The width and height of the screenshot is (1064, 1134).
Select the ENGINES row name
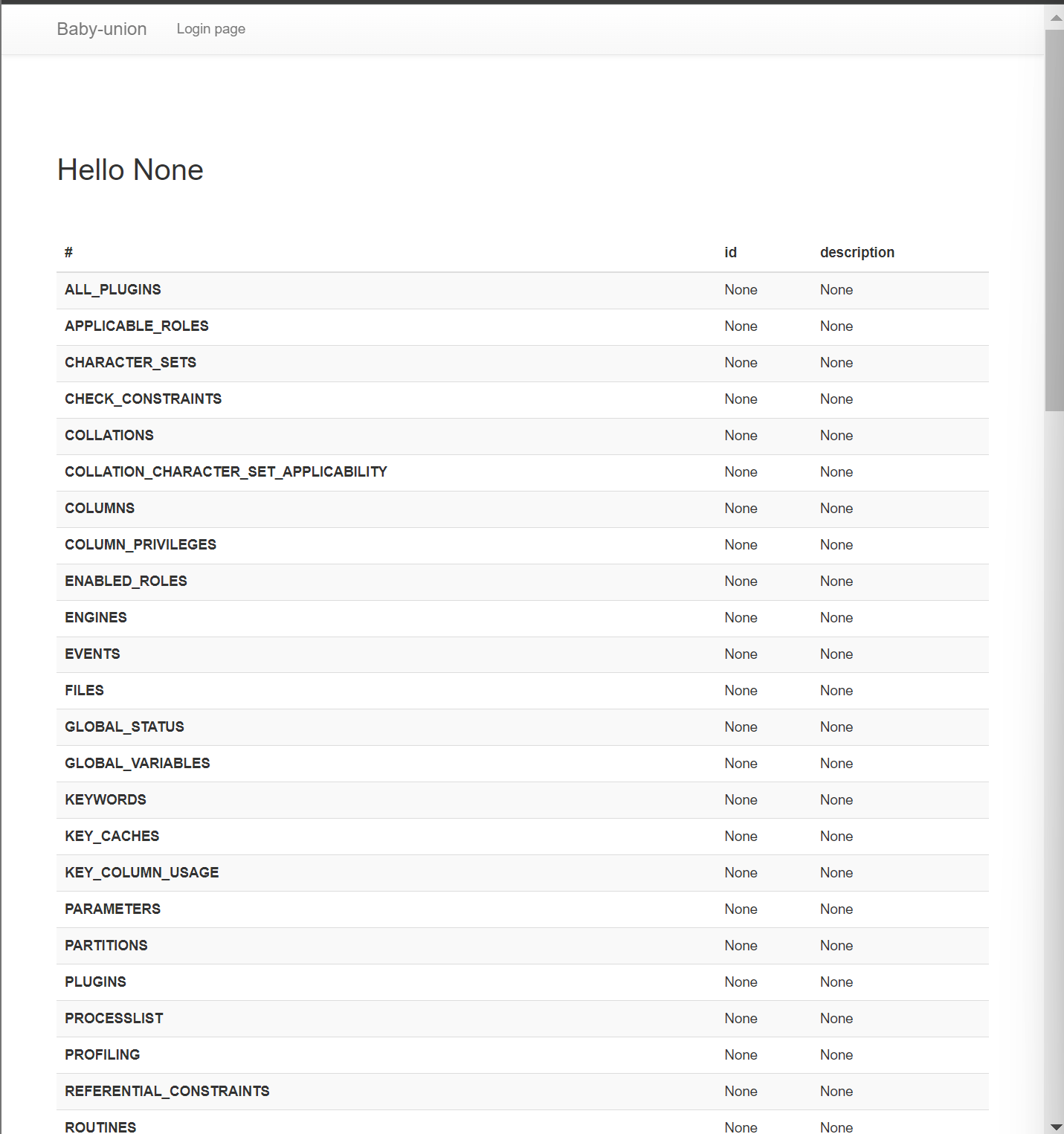pos(96,618)
